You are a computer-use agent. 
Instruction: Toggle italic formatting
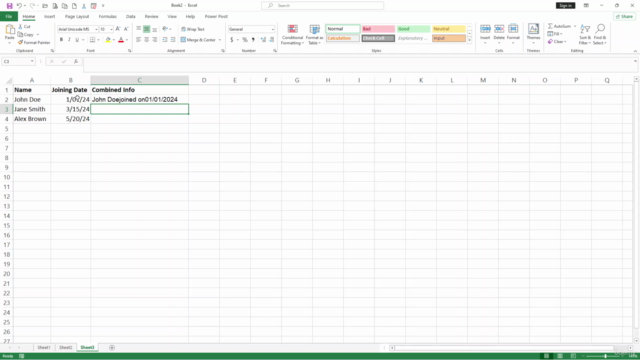(69, 40)
